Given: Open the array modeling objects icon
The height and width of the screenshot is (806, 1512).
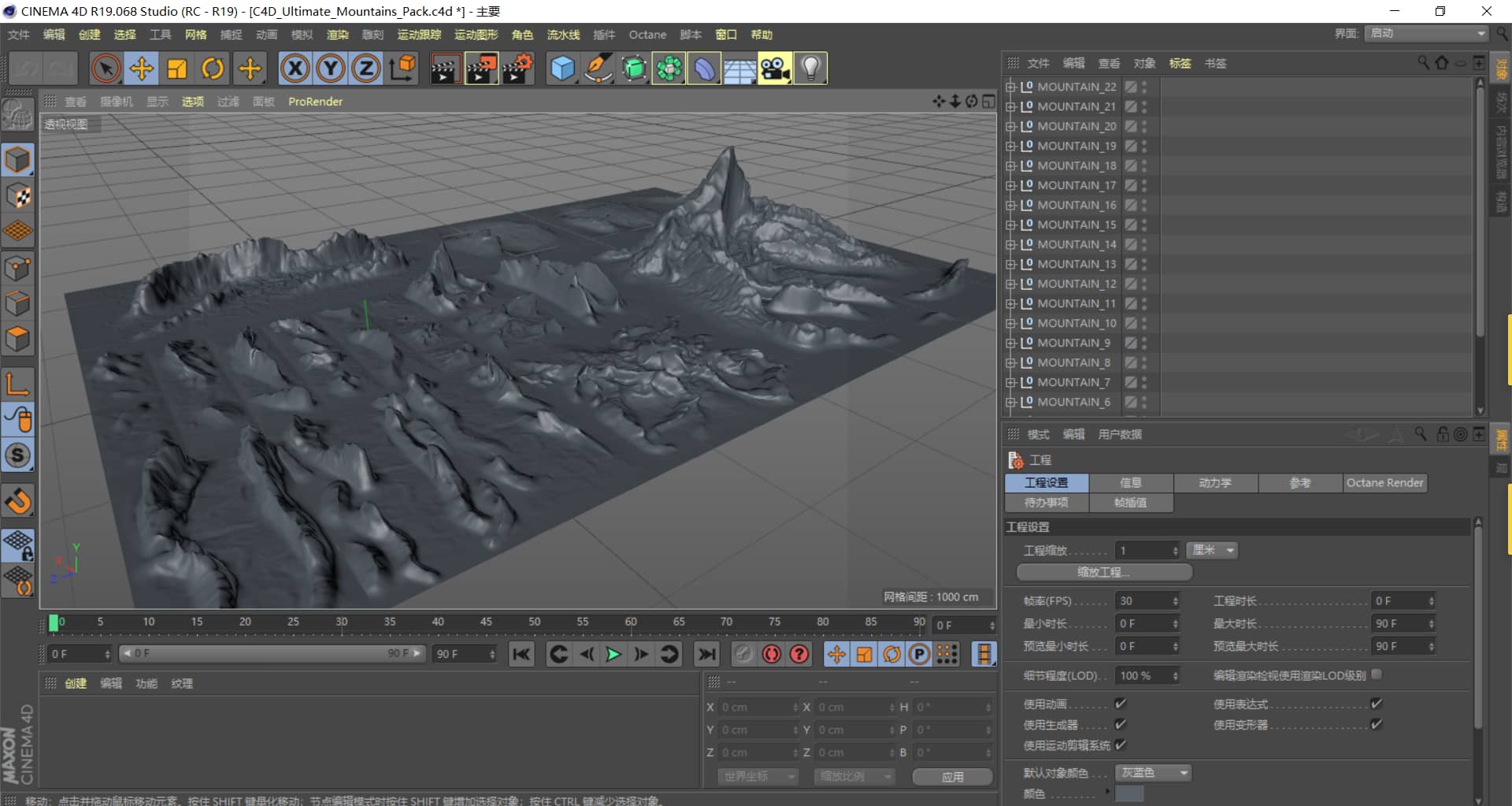Looking at the screenshot, I should click(669, 69).
